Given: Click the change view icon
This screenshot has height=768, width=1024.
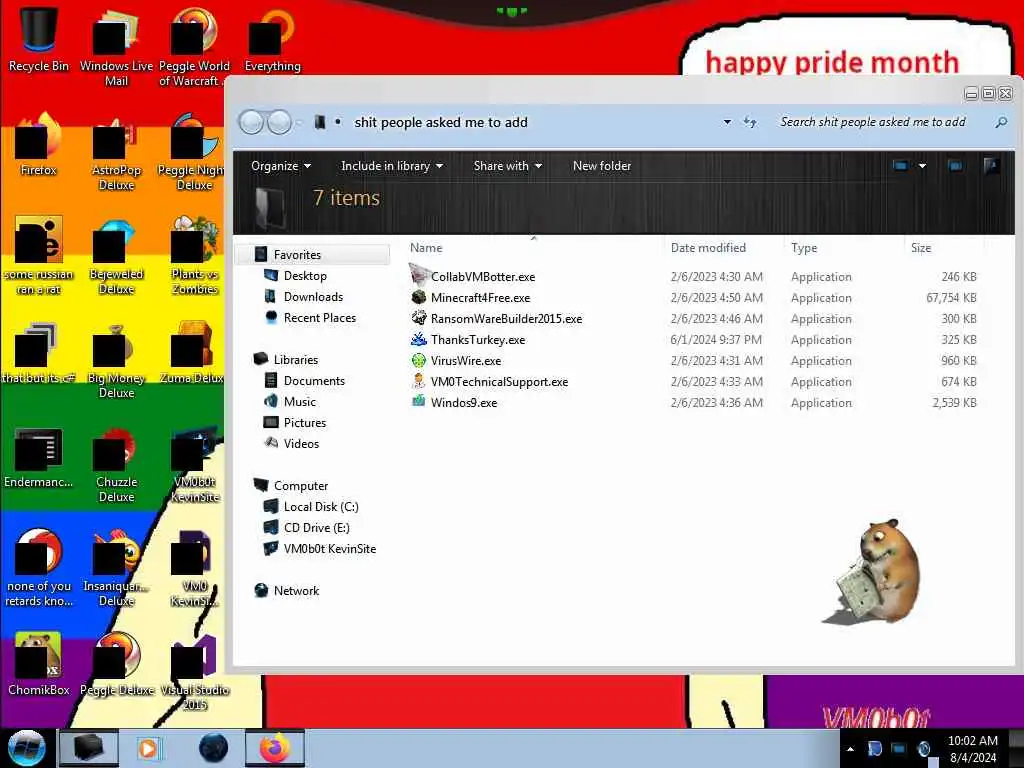Looking at the screenshot, I should pyautogui.click(x=901, y=166).
